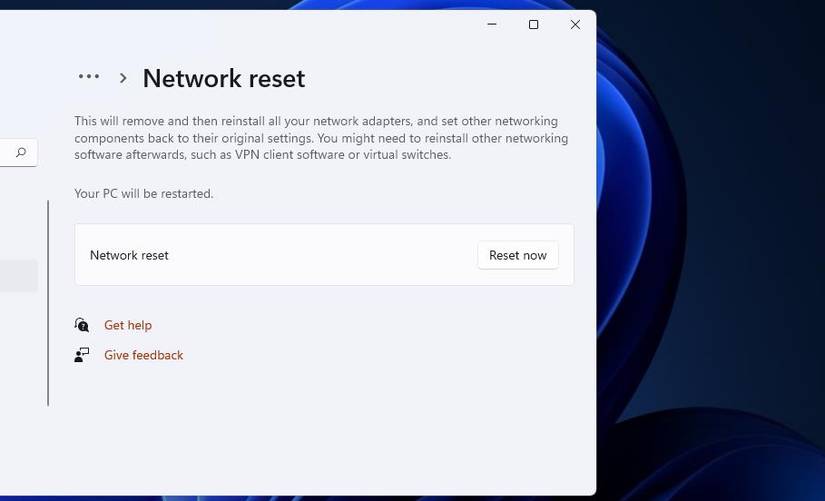Click the Network reset card label
This screenshot has width=825, height=501.
129,255
